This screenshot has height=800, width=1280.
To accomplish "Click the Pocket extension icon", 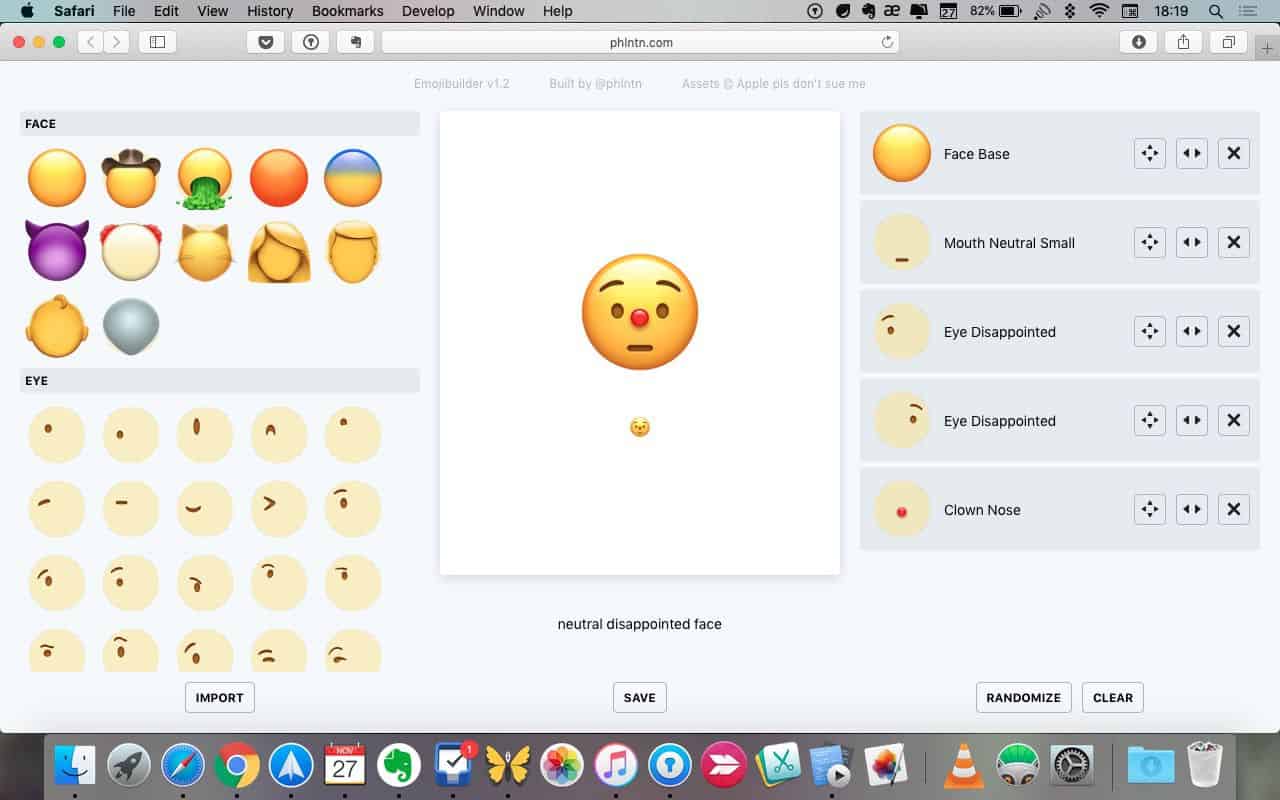I will click(x=265, y=42).
